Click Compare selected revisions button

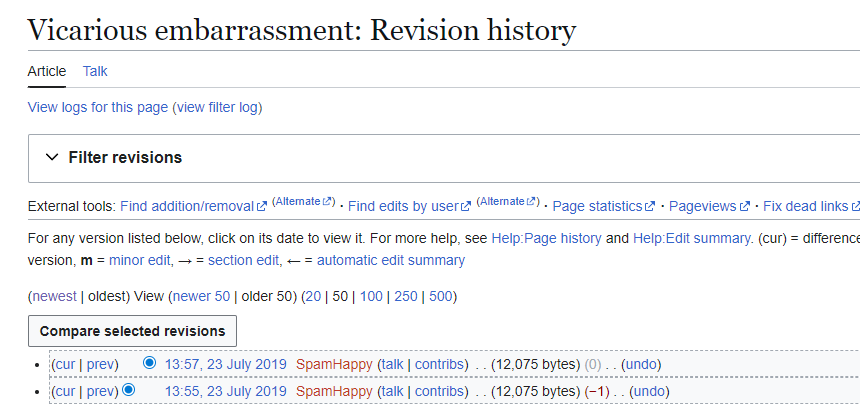pos(132,331)
